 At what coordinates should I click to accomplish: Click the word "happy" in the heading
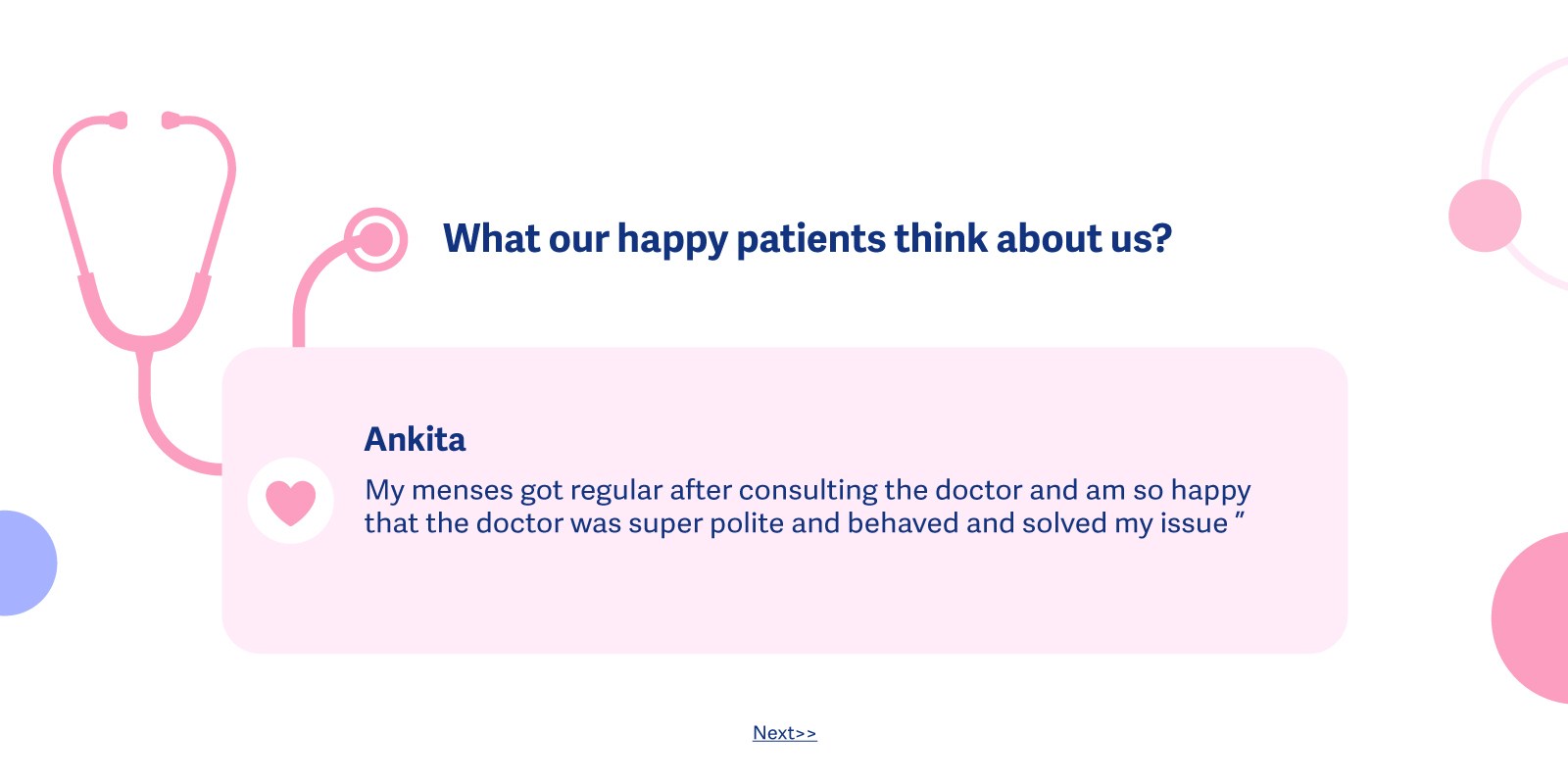click(x=671, y=241)
